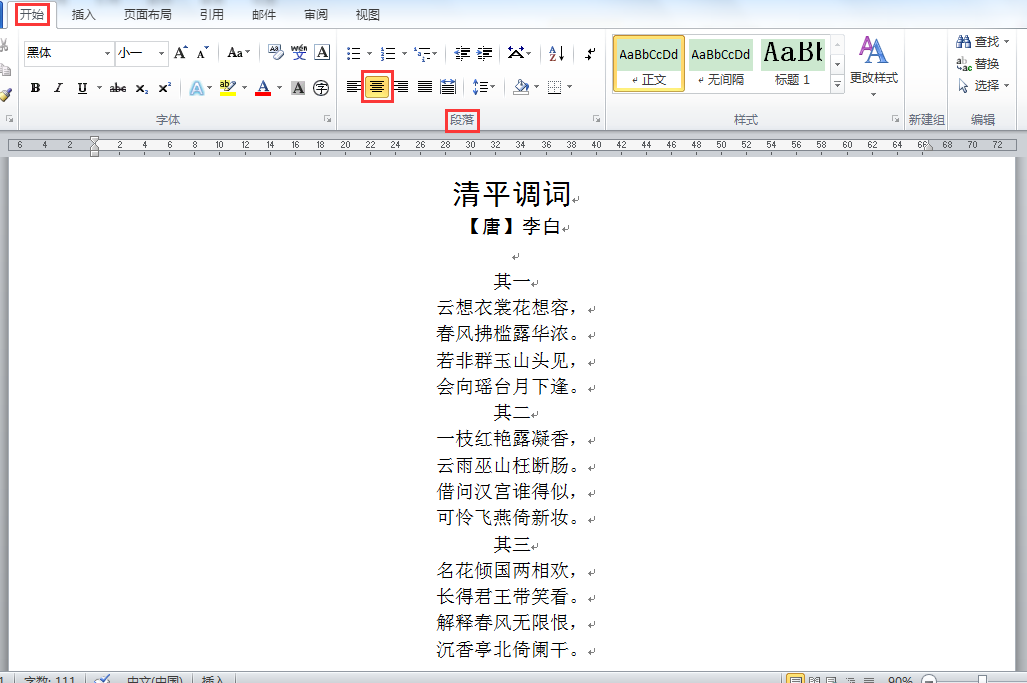Apply paragraph shading paint bucket

click(x=521, y=86)
